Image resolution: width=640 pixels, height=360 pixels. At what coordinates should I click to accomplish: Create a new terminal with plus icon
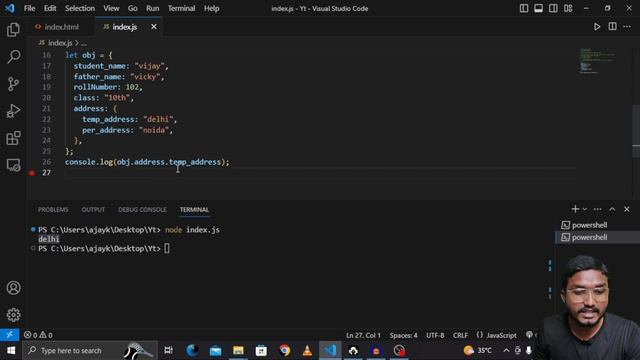click(x=575, y=209)
